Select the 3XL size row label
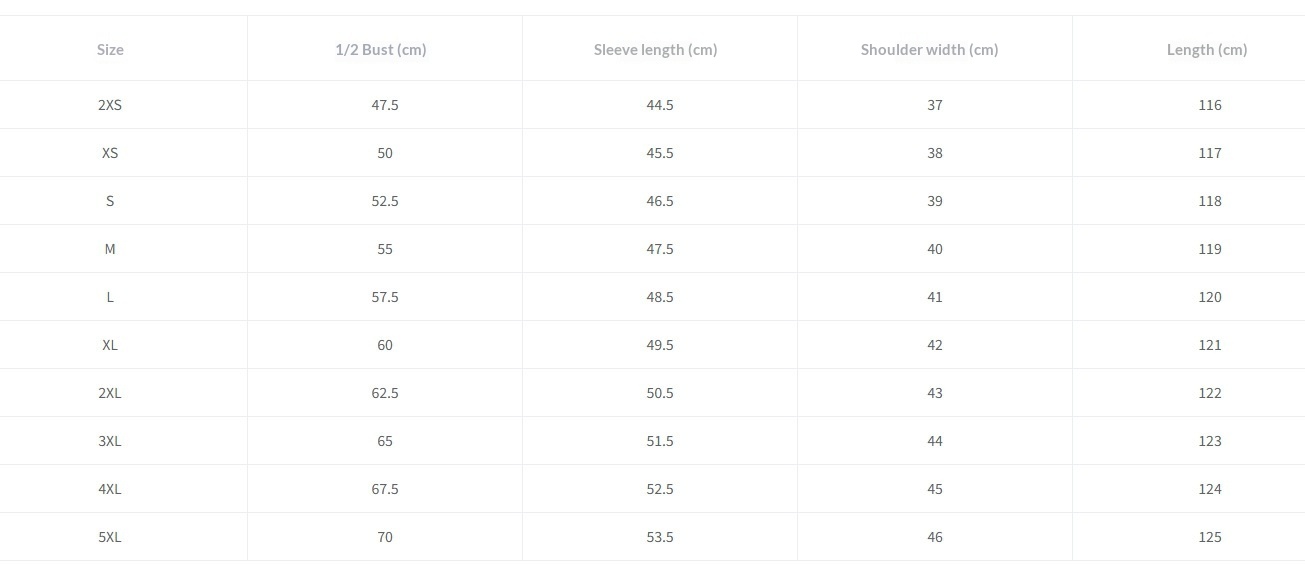This screenshot has width=1305, height=569. 110,441
